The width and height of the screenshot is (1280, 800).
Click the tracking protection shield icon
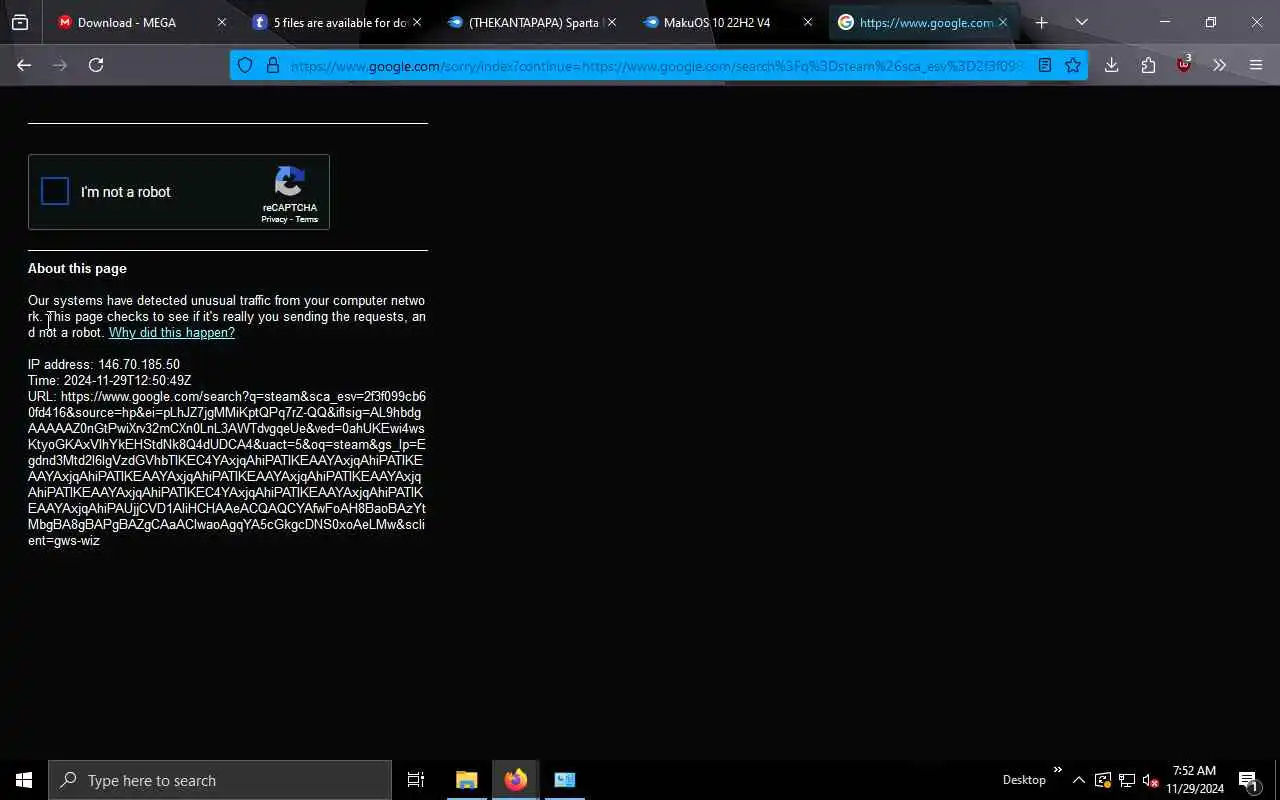coord(245,65)
